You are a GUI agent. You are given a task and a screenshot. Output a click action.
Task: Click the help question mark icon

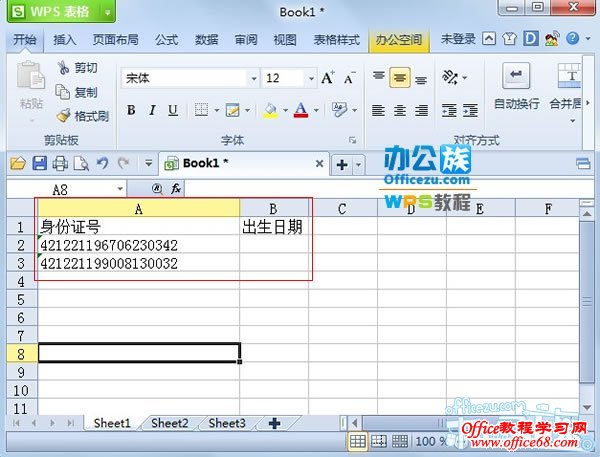point(572,38)
